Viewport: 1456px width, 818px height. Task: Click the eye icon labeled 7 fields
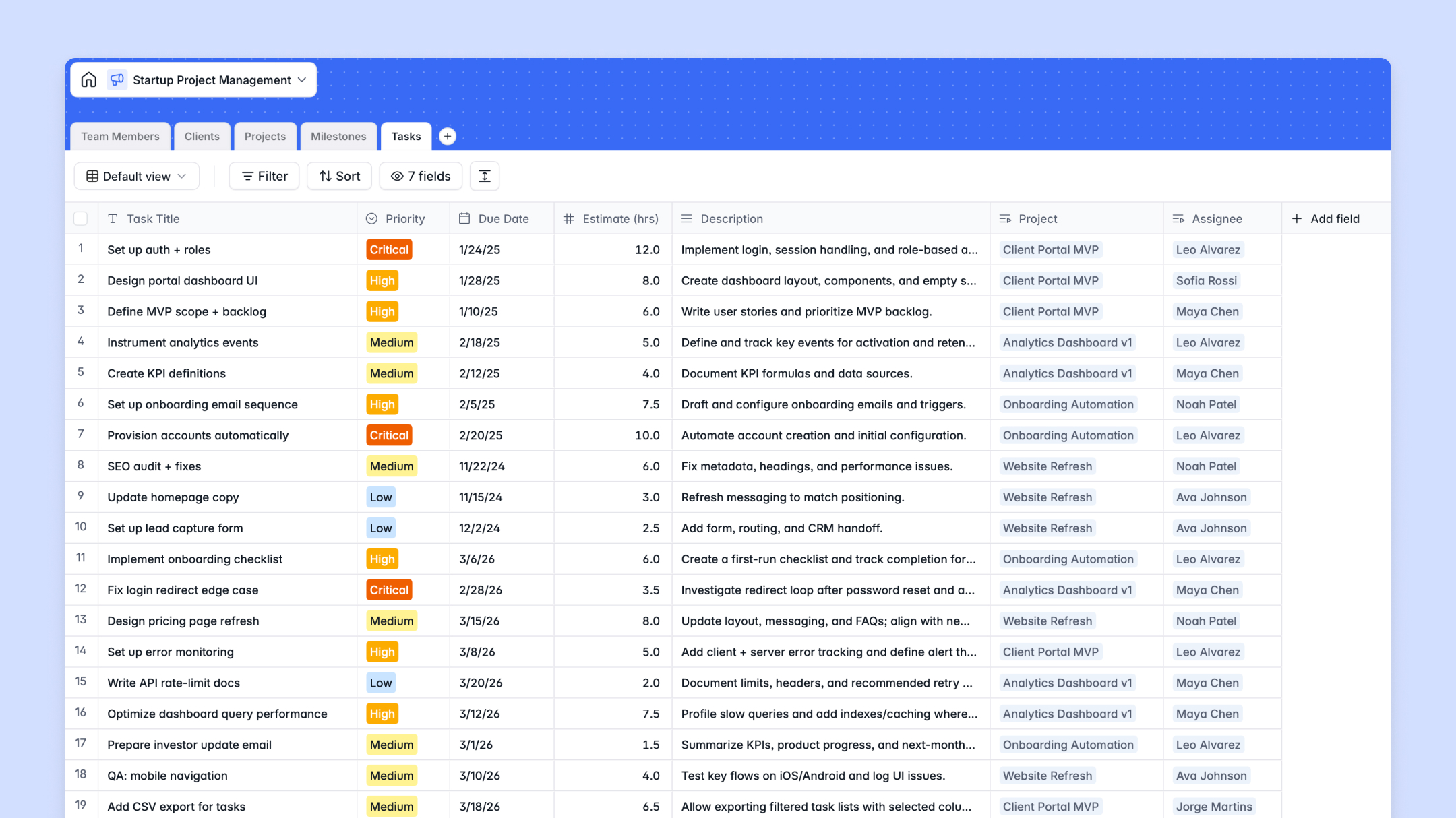398,176
